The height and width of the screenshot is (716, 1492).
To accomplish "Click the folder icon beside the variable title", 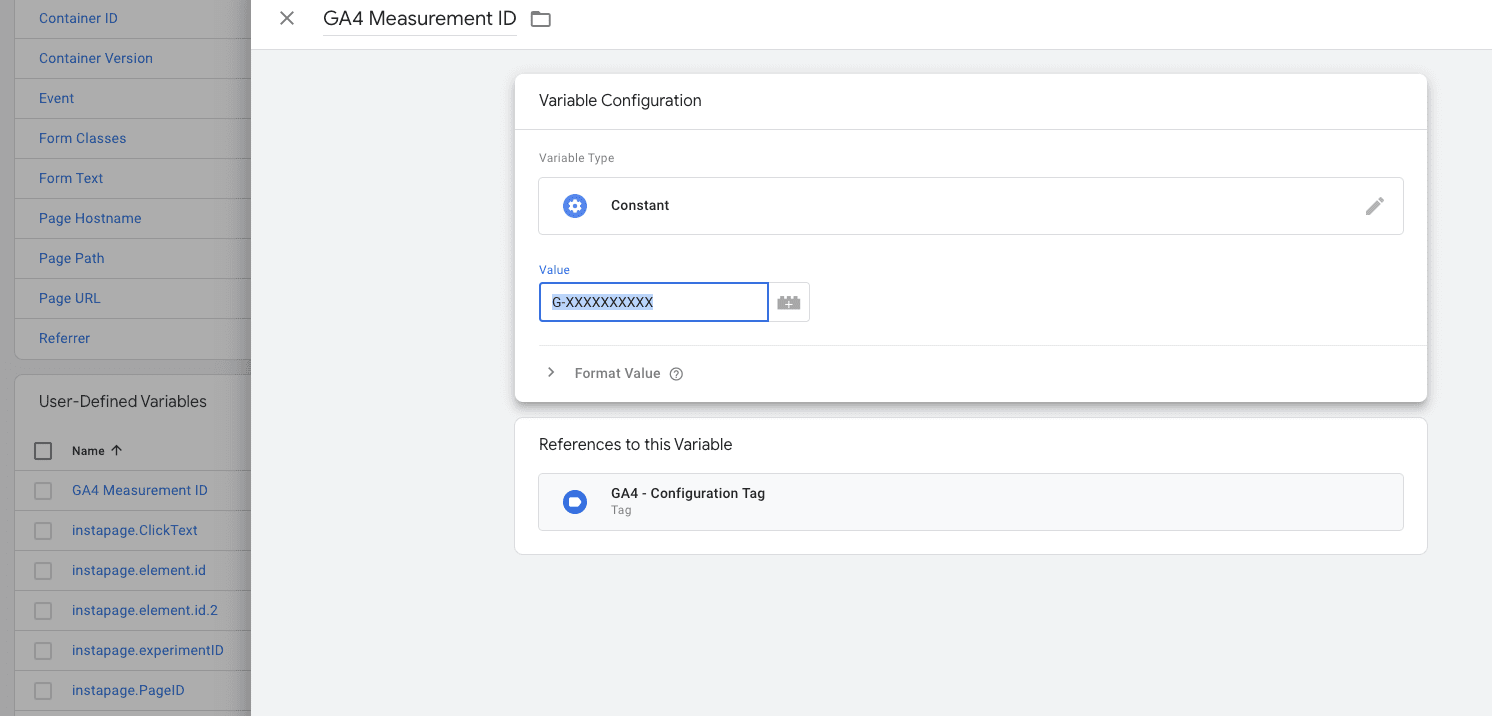I will pos(540,18).
